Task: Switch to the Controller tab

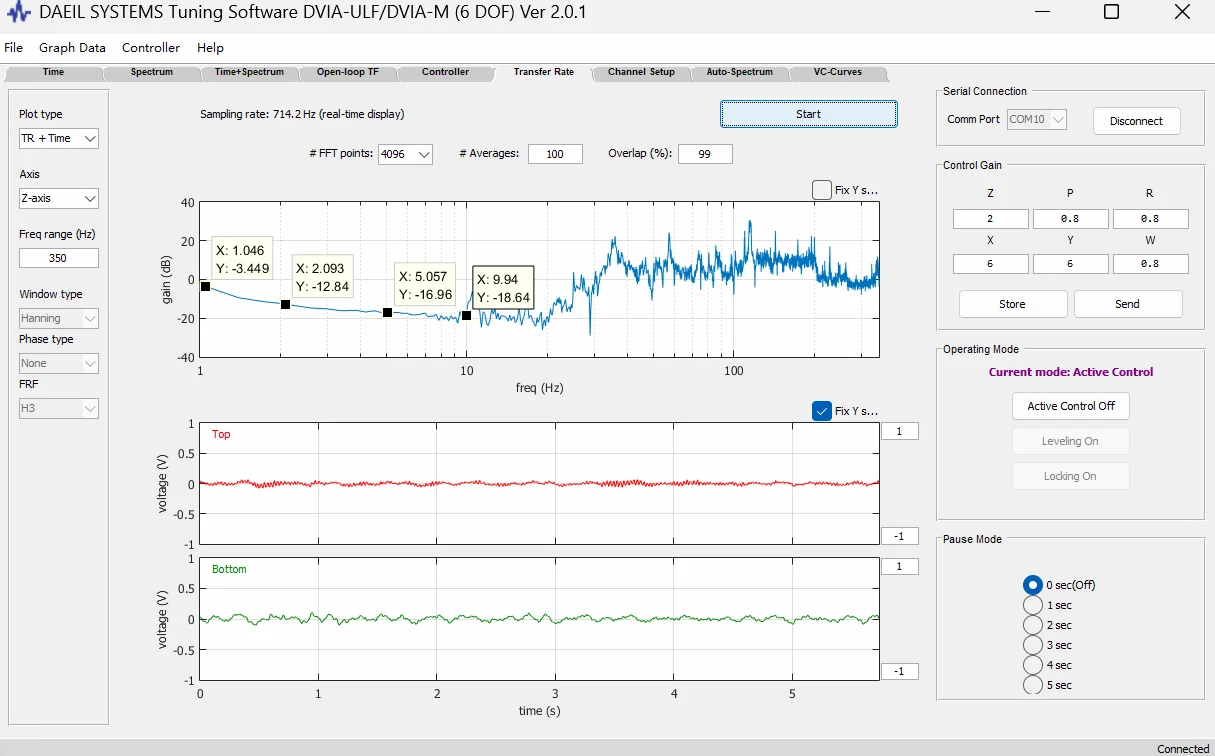Action: tap(445, 72)
